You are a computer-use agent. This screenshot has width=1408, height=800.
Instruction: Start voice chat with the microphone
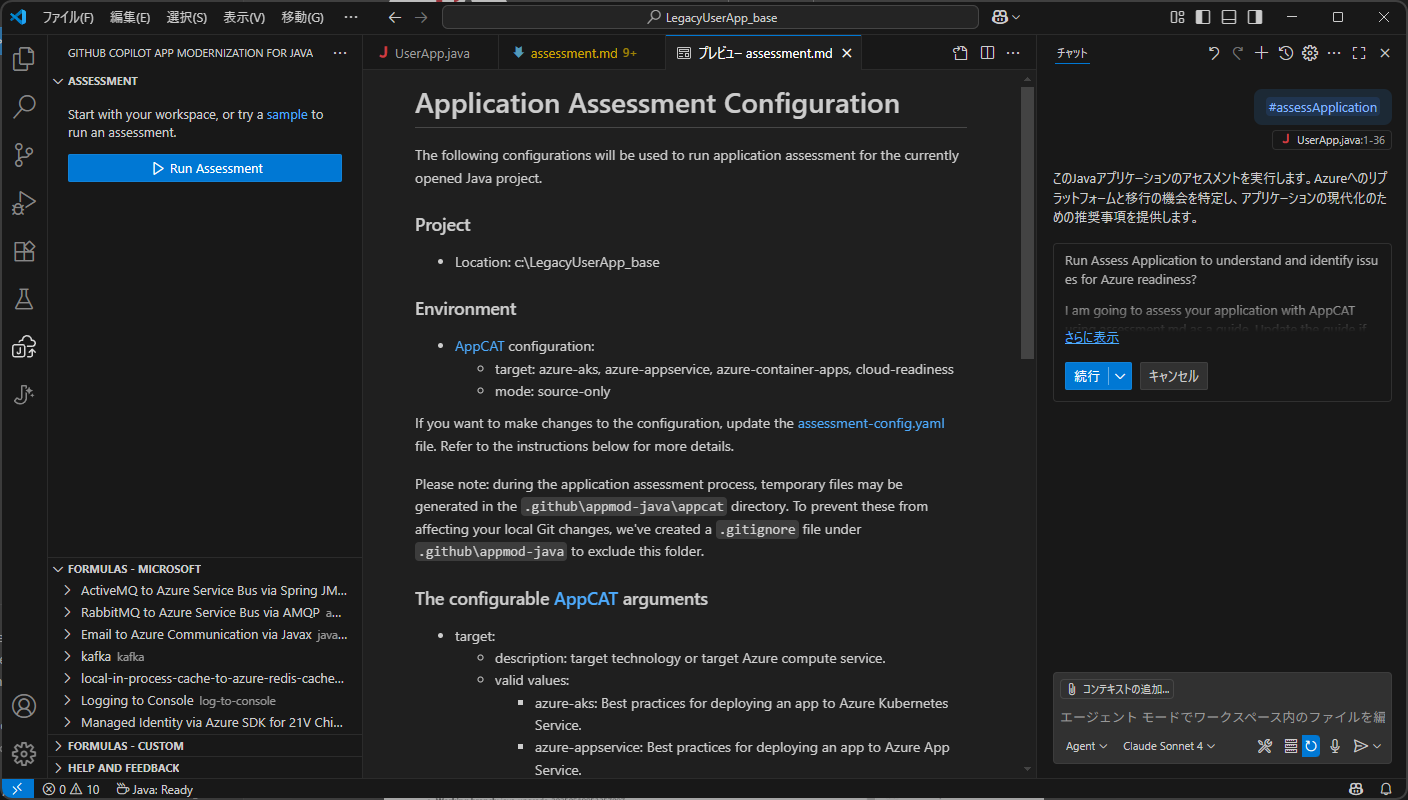[x=1335, y=746]
